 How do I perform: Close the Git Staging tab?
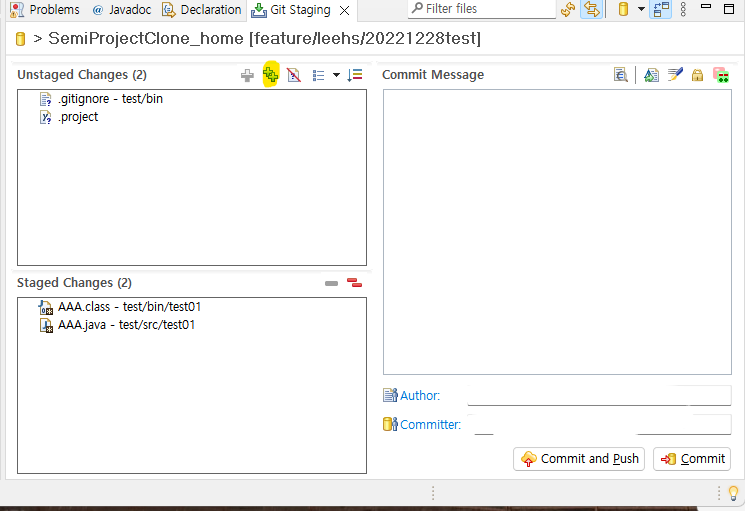[x=345, y=10]
